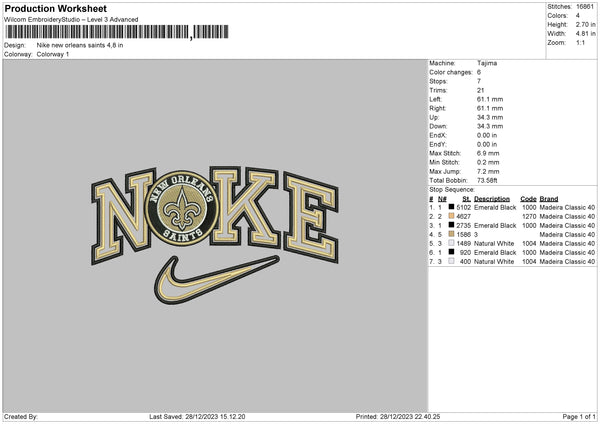Click the 'Stop Sequence:' heading

point(452,190)
